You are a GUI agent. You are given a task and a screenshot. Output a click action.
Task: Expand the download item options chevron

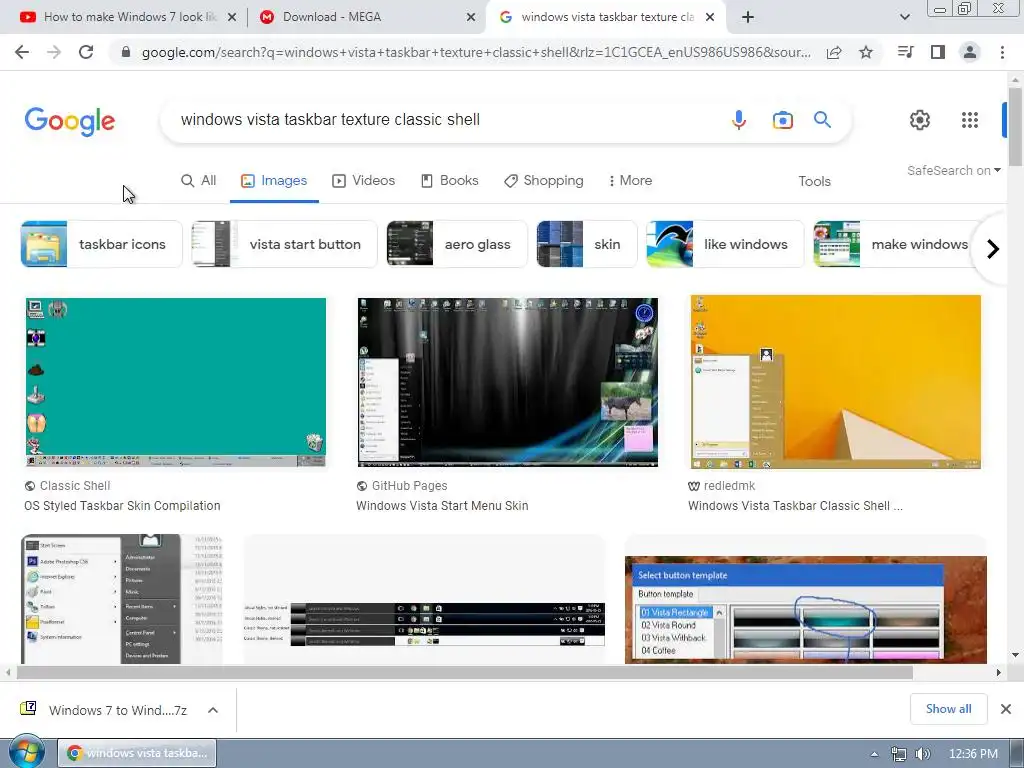pos(213,710)
